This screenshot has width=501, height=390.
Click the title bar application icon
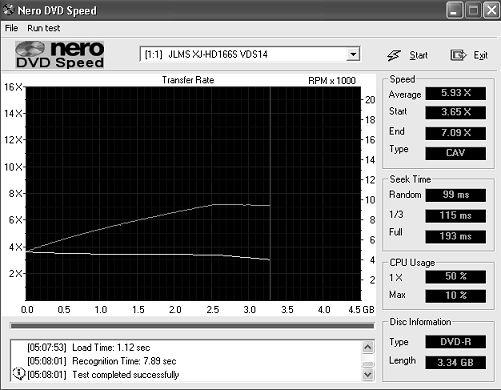(x=8, y=10)
